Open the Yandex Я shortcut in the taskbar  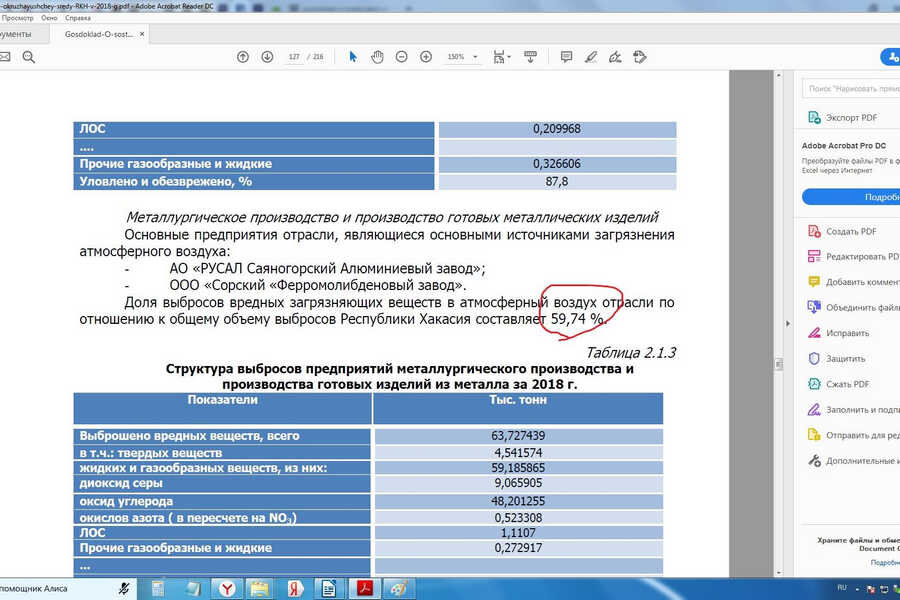click(295, 589)
